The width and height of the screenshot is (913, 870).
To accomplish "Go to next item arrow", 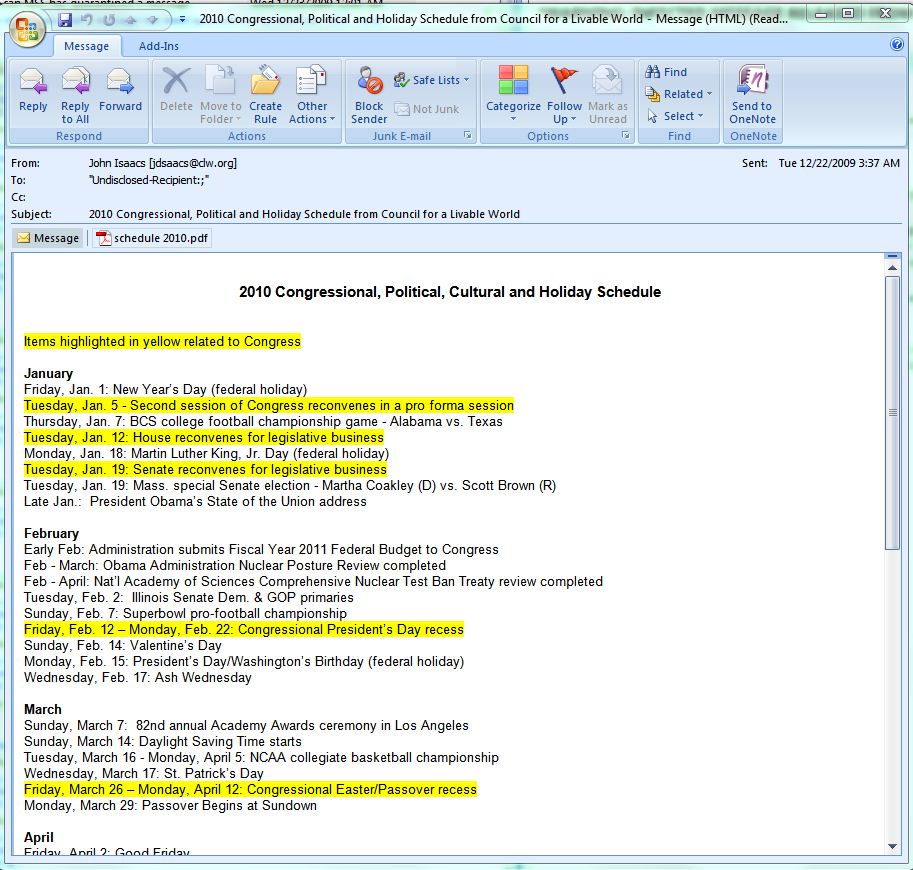I will (x=153, y=20).
